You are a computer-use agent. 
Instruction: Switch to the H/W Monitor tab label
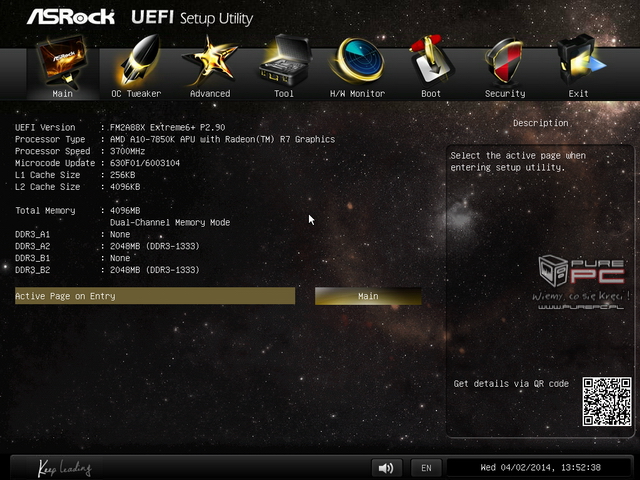358,94
